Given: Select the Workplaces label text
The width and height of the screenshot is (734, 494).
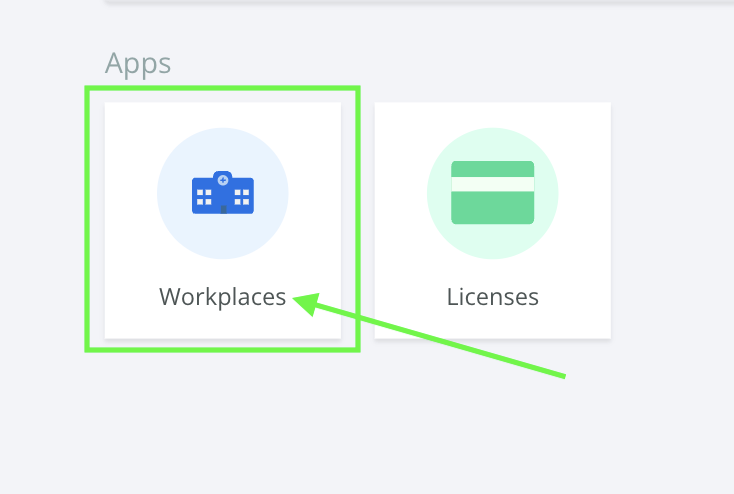Looking at the screenshot, I should point(222,297).
